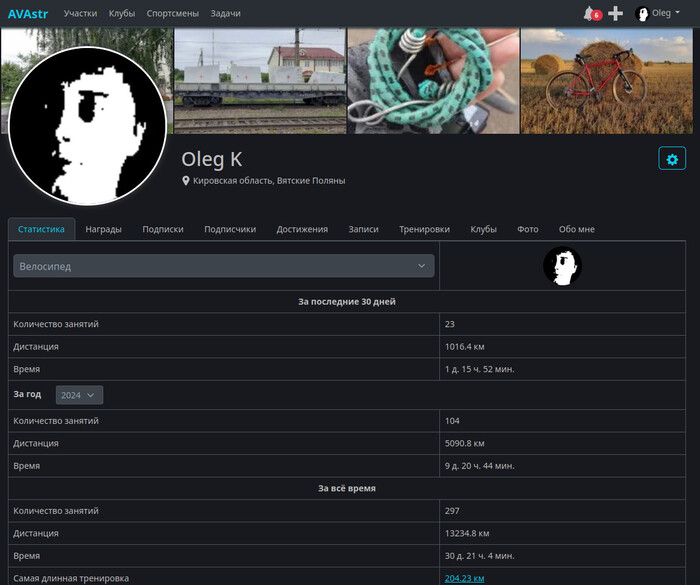Switch to the Записи tab
The height and width of the screenshot is (585, 700).
tap(363, 229)
